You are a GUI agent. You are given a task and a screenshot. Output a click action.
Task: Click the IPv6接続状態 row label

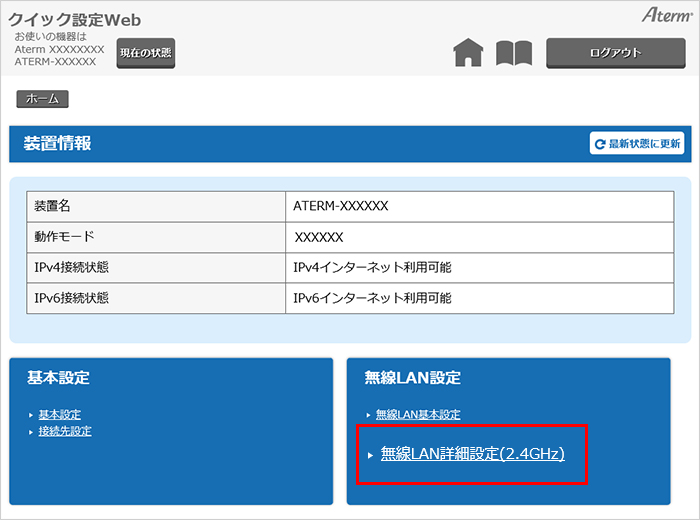tap(71, 298)
